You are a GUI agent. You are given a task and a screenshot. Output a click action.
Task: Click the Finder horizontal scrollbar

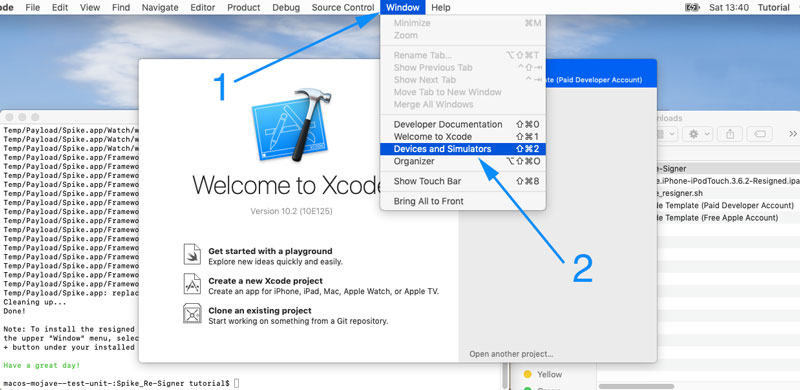tap(638, 386)
